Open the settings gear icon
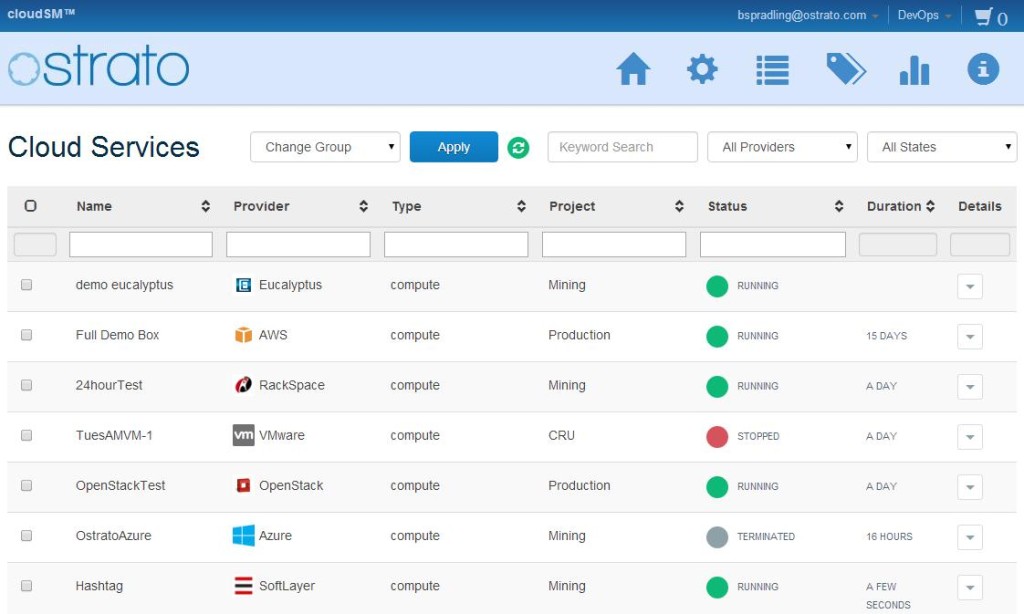This screenshot has height=614, width=1024. coord(702,69)
